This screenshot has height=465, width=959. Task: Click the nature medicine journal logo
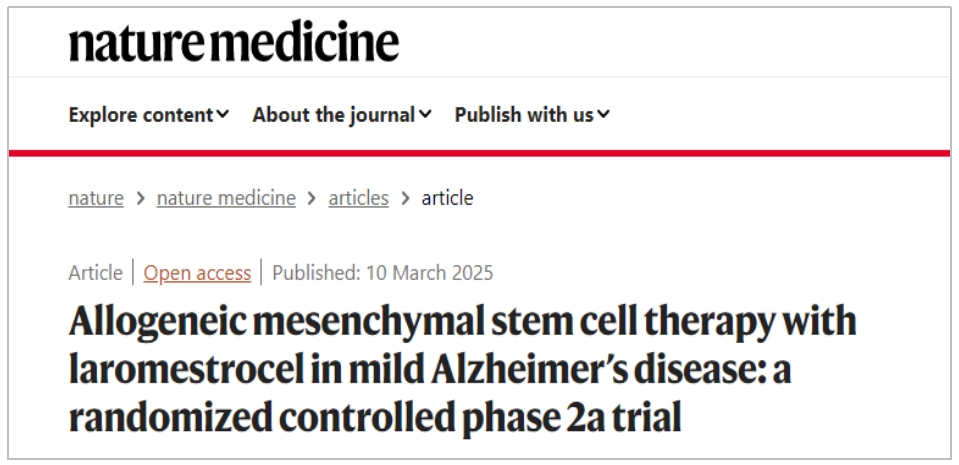click(x=233, y=42)
